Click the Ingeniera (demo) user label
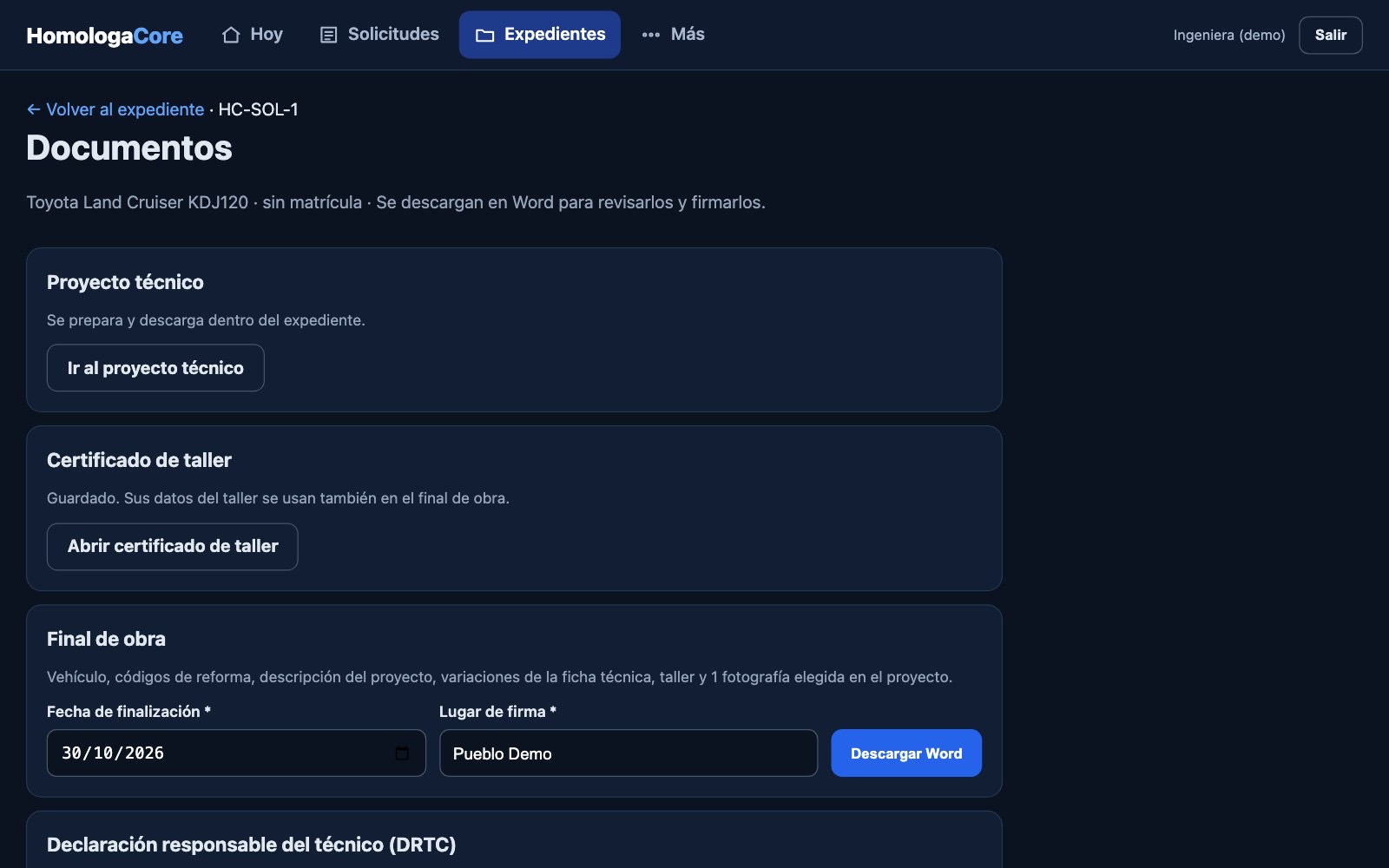This screenshot has height=868, width=1389. coord(1229,35)
